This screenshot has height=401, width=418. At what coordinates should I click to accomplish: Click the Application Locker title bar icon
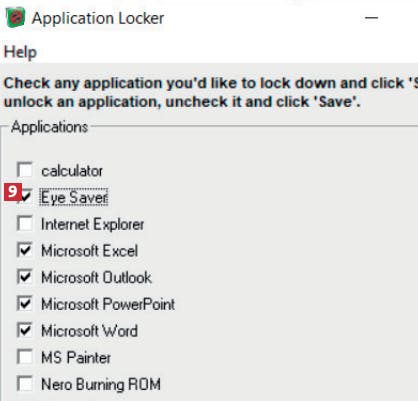tap(15, 18)
